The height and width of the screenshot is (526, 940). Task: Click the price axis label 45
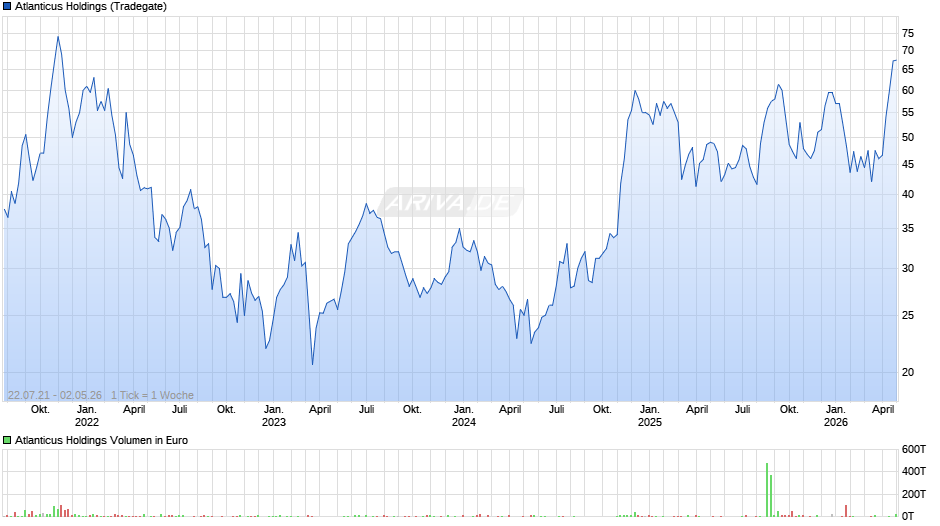[x=908, y=164]
